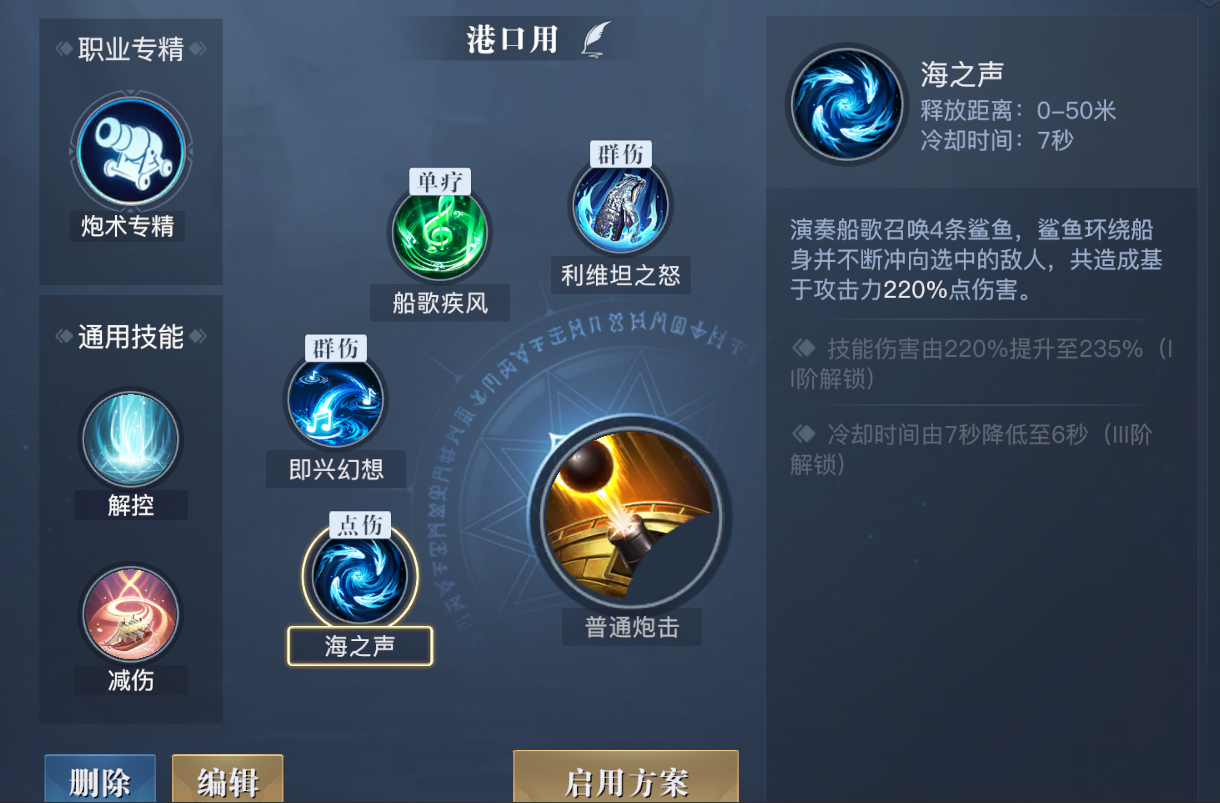Click the 单疗 tag above 船歌疾风
The width and height of the screenshot is (1220, 803).
tap(440, 182)
